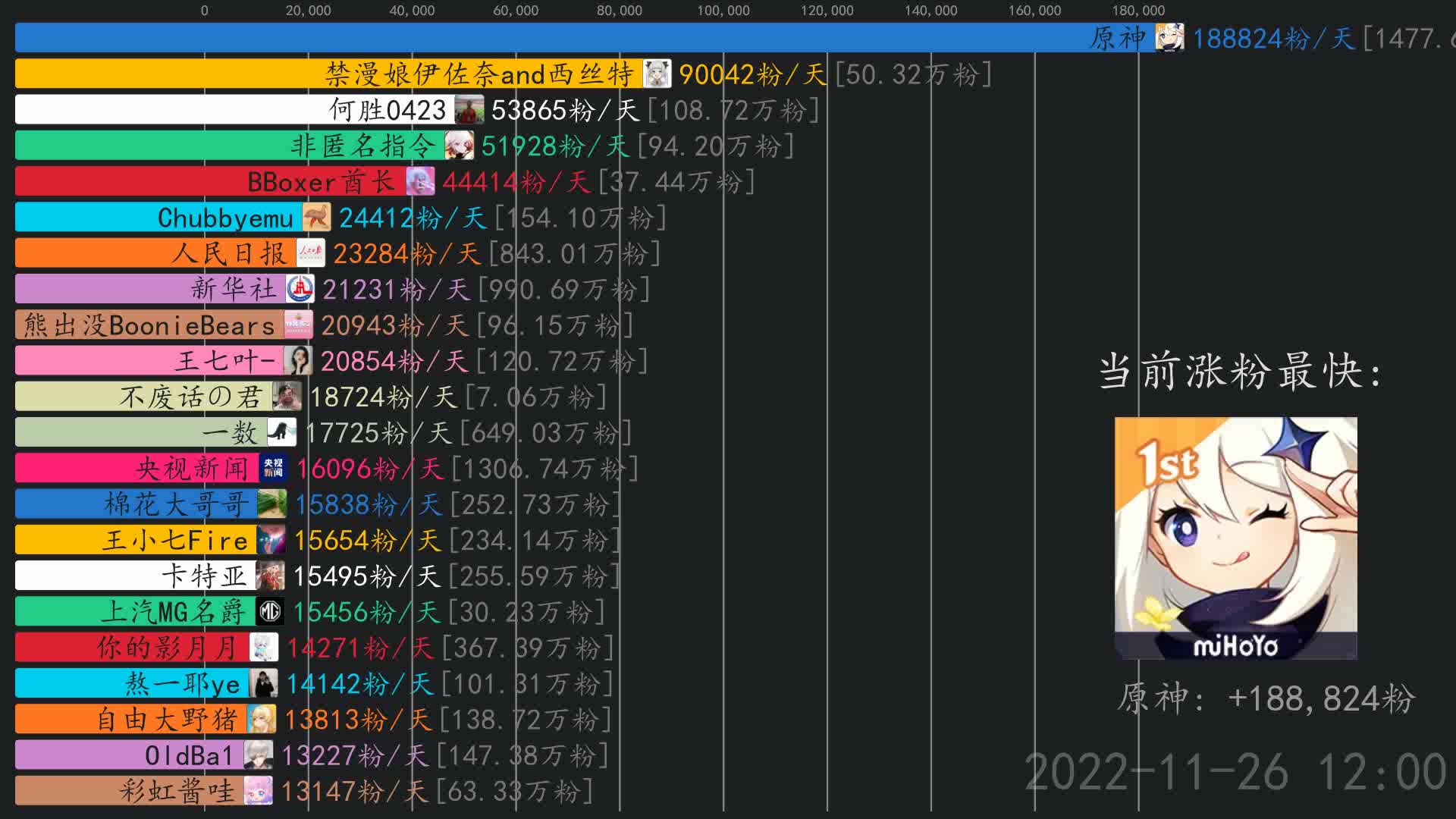Click the 44414粉/天 value
The image size is (1456, 819).
click(x=516, y=182)
